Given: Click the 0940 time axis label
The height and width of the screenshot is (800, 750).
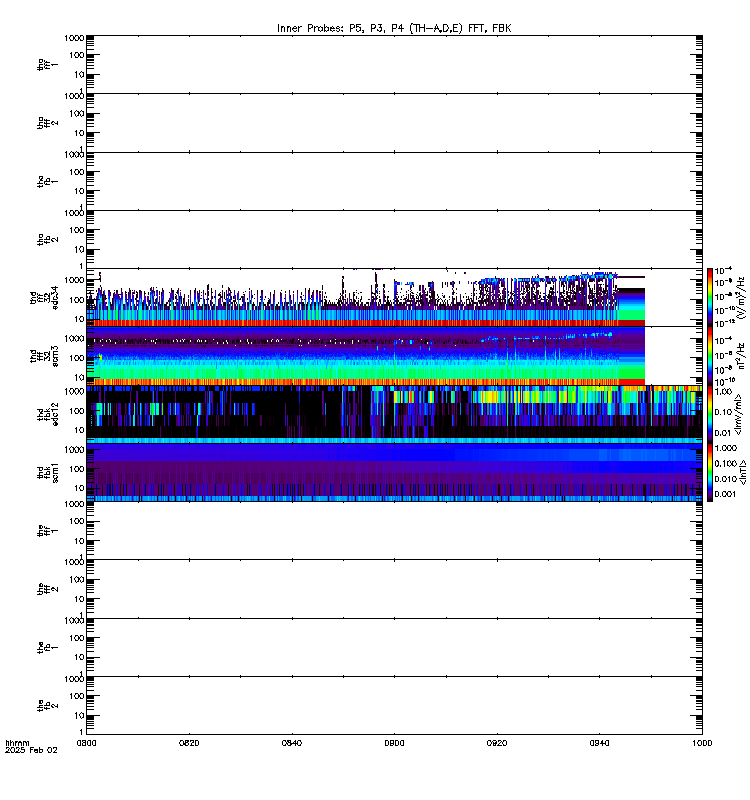Looking at the screenshot, I should [599, 743].
